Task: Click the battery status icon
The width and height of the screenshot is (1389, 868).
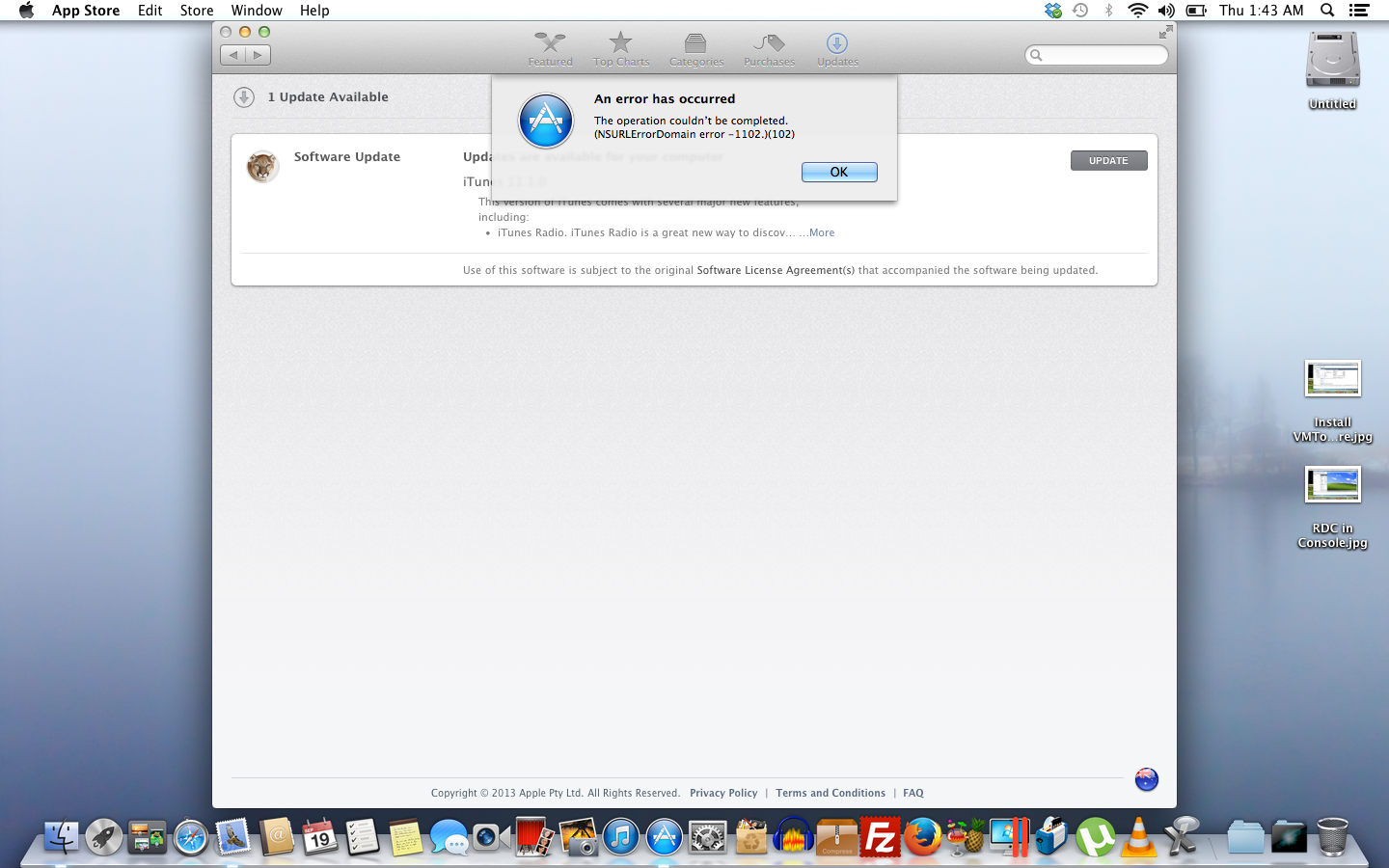Action: pyautogui.click(x=1196, y=11)
